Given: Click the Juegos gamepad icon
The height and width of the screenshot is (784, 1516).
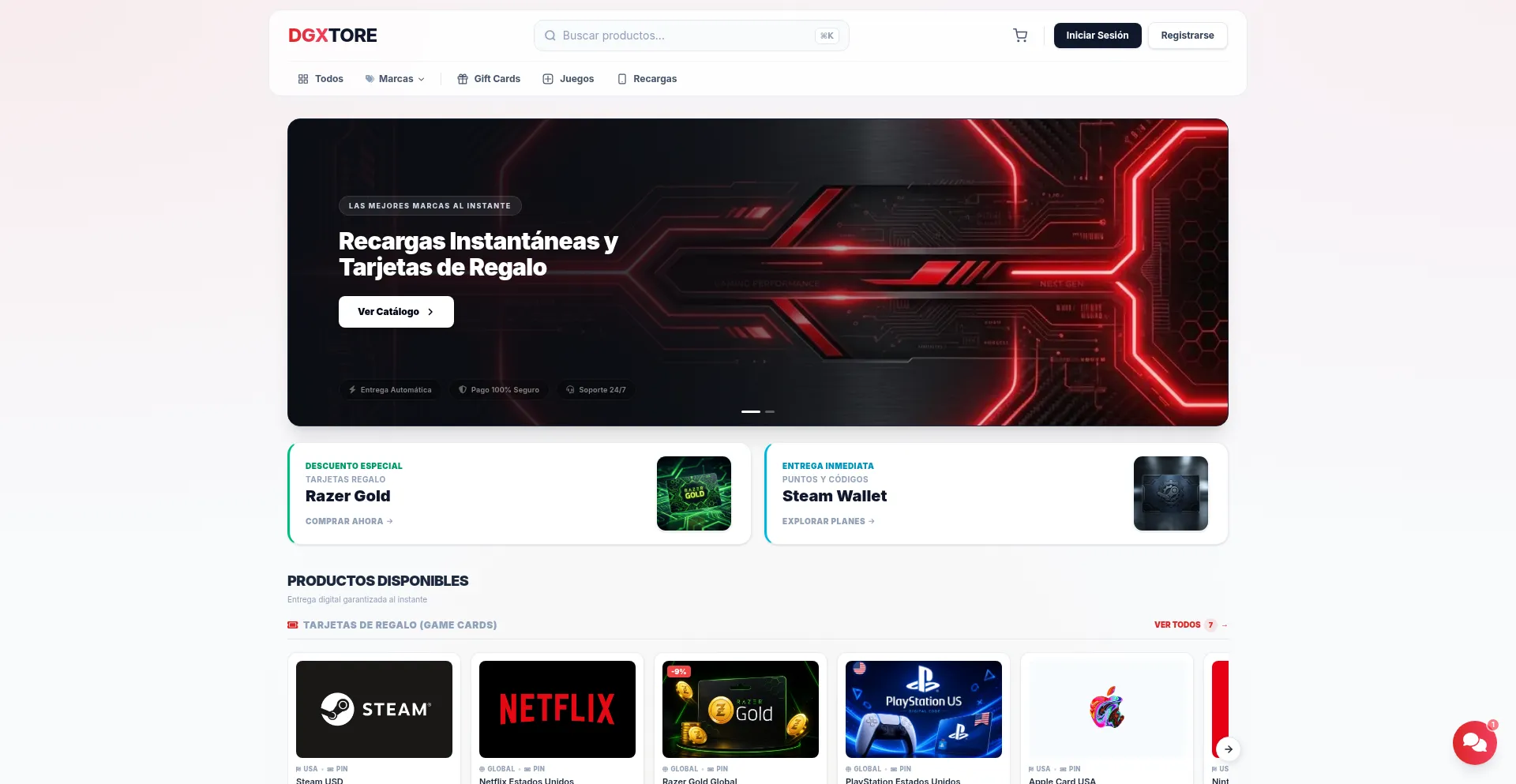Looking at the screenshot, I should 548,79.
